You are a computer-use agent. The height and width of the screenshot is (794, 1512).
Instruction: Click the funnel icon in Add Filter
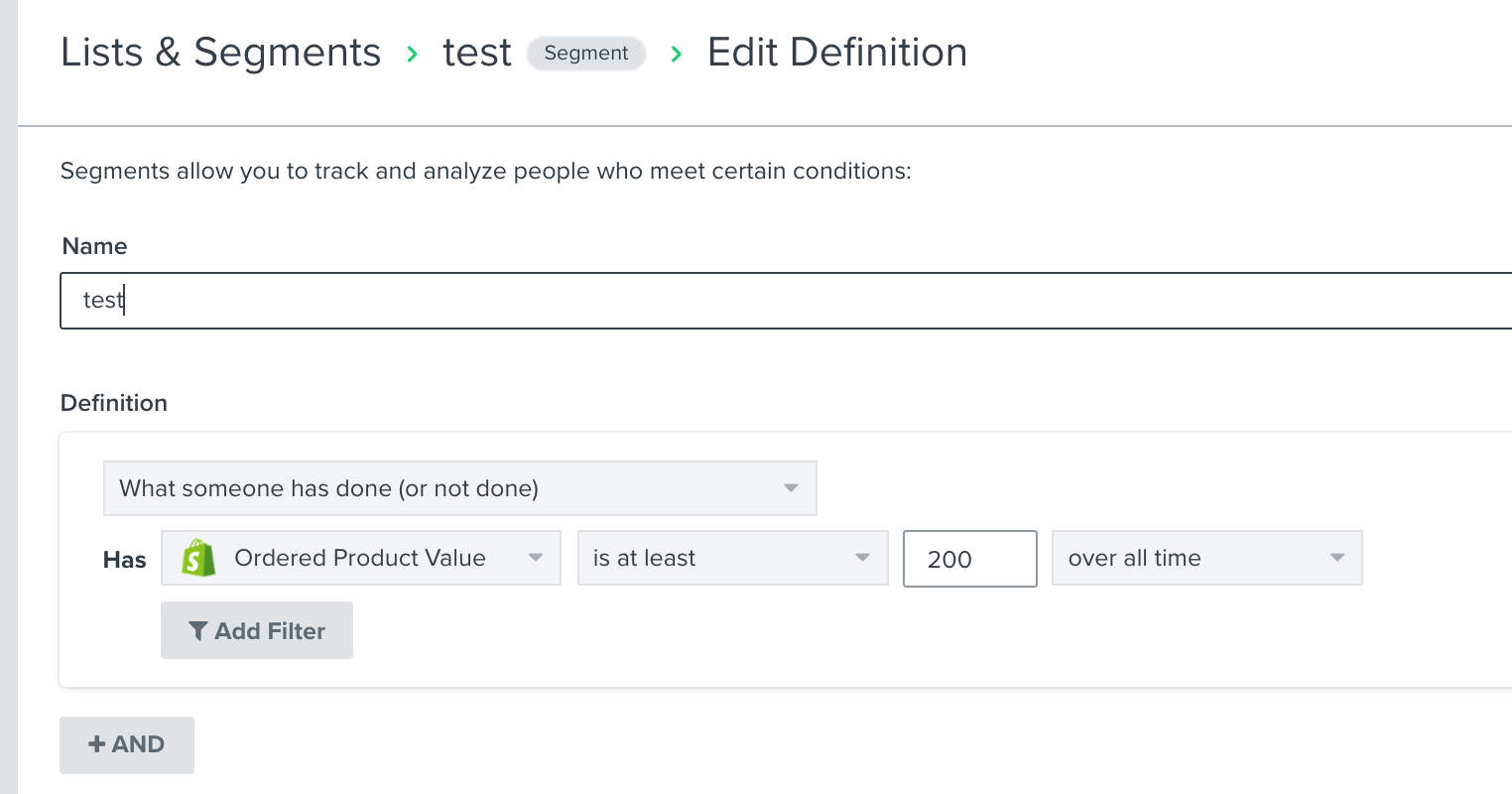pos(198,631)
